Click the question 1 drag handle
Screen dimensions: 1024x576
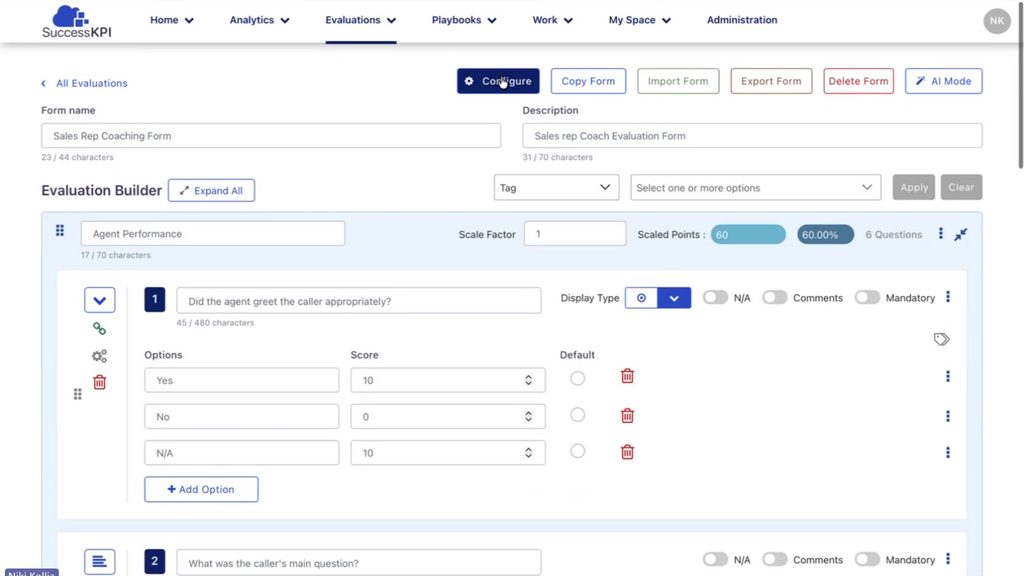(78, 394)
